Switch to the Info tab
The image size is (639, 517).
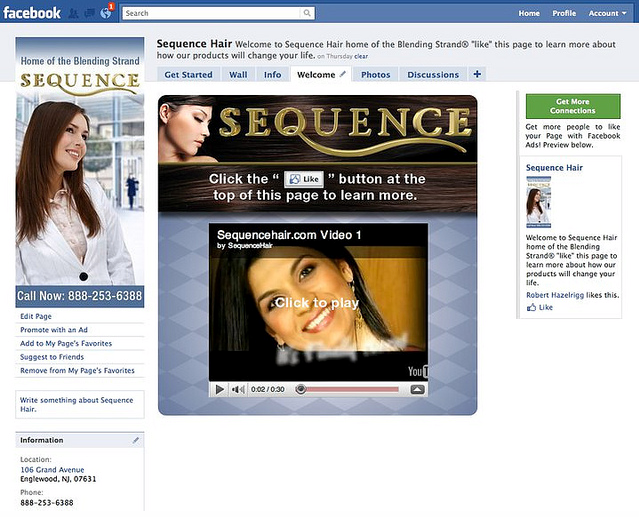[272, 75]
